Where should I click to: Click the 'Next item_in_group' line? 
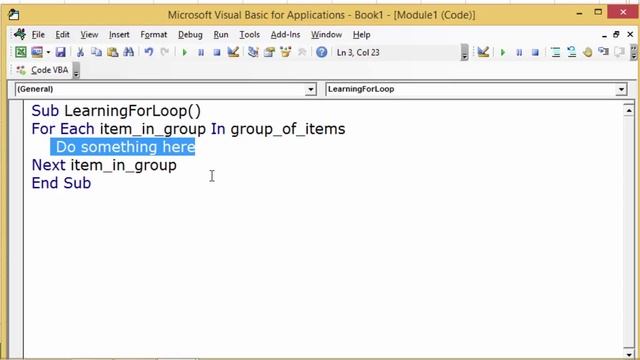click(104, 165)
